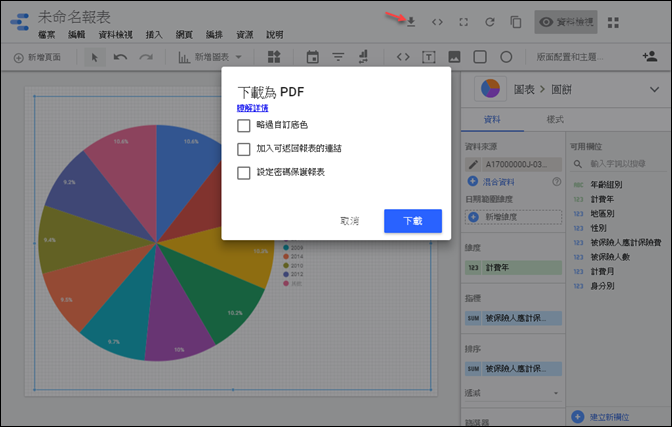Open the 檔案 menu
The image size is (672, 427).
point(46,35)
